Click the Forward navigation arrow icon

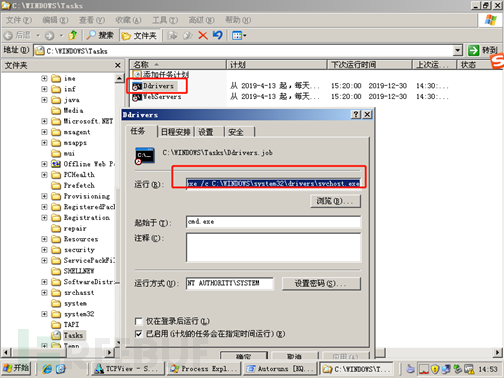click(x=50, y=35)
